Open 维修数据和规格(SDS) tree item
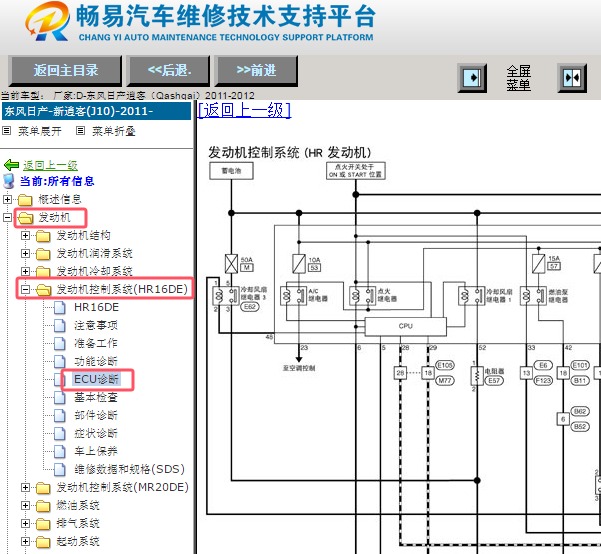The height and width of the screenshot is (554, 601). click(129, 469)
